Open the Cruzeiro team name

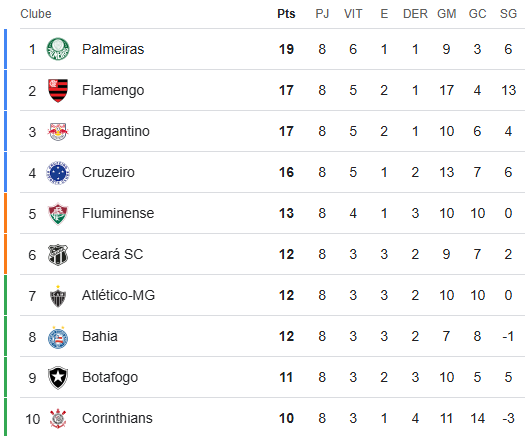(108, 172)
